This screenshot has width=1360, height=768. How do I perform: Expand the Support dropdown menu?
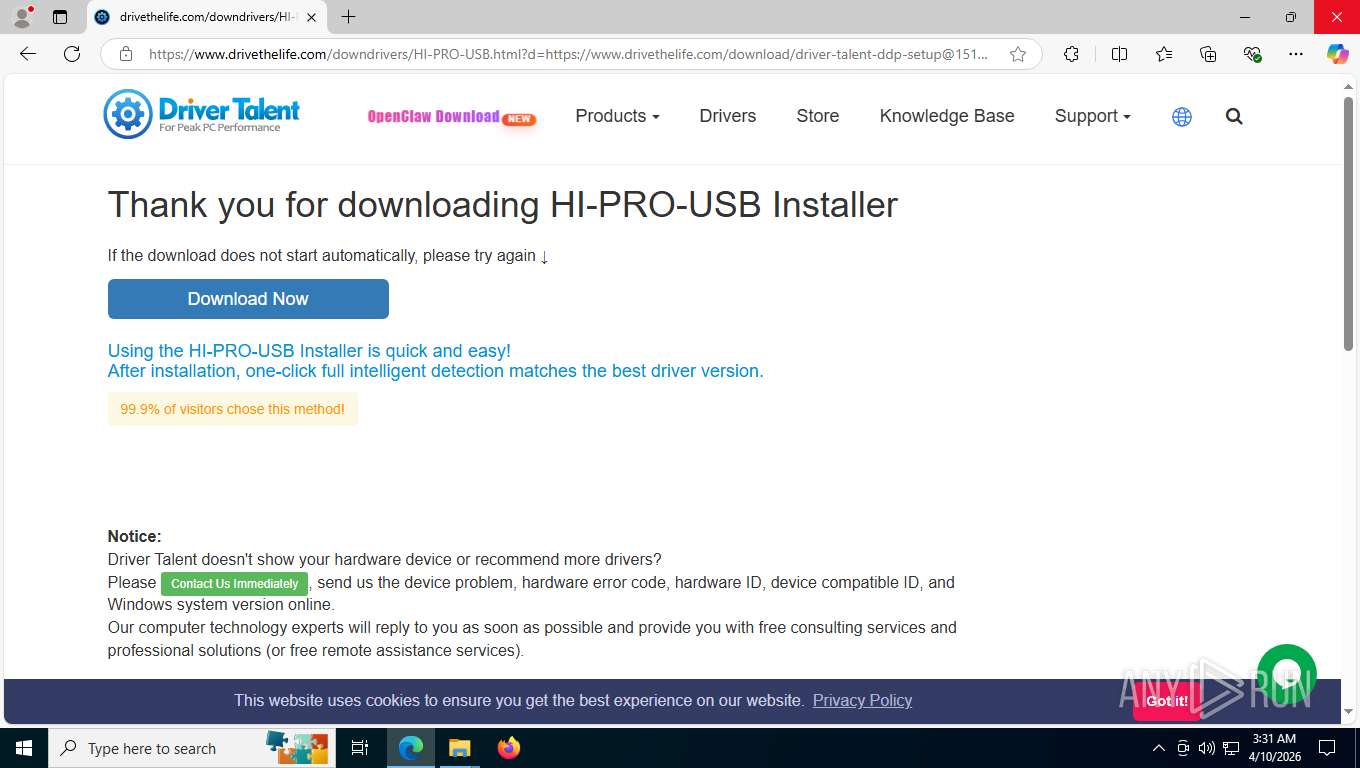pyautogui.click(x=1092, y=116)
